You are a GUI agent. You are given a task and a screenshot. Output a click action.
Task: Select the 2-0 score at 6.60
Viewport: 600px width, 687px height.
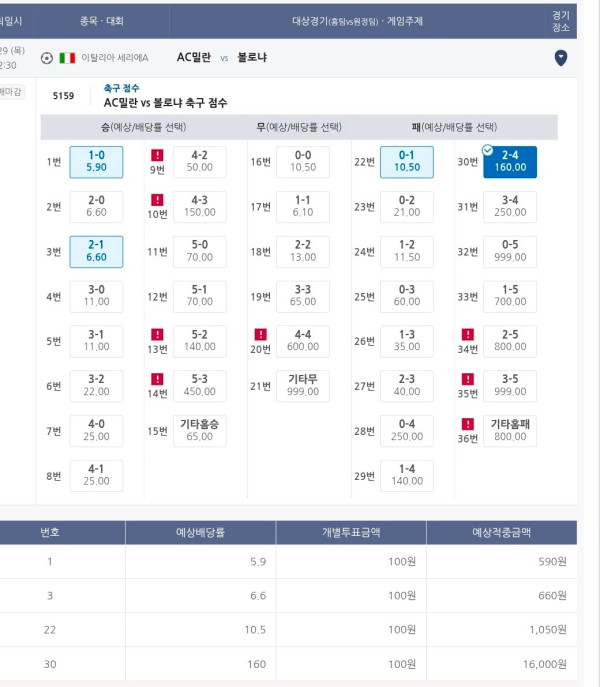click(x=96, y=207)
